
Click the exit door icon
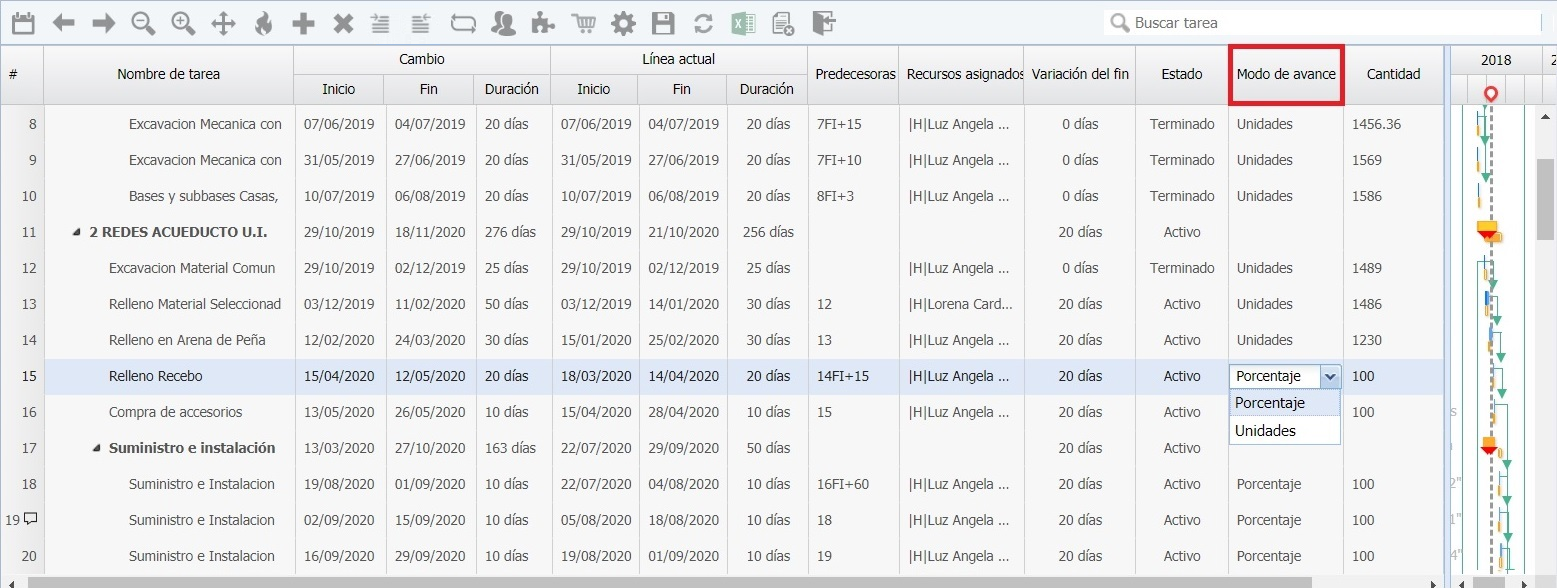coord(823,23)
